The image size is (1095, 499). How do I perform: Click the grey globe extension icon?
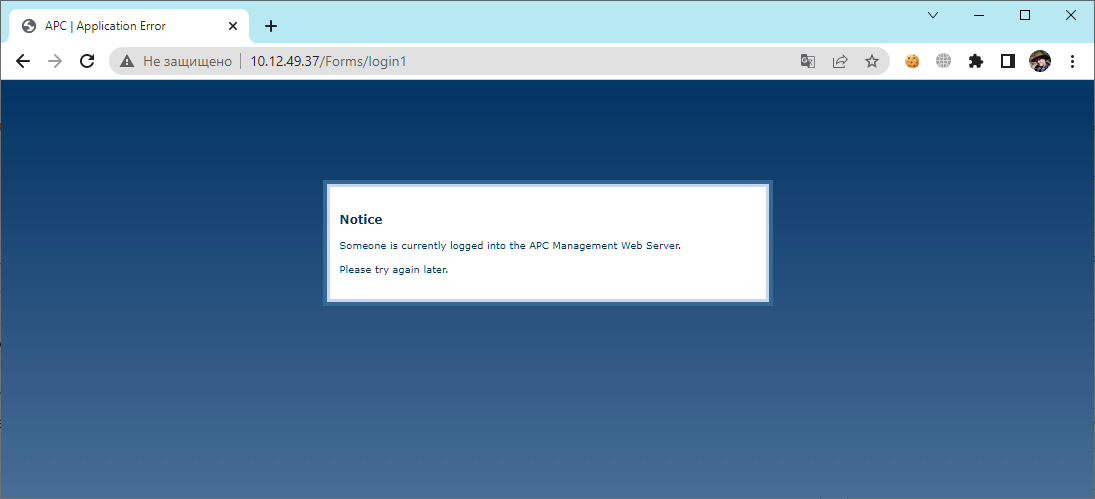coord(943,61)
